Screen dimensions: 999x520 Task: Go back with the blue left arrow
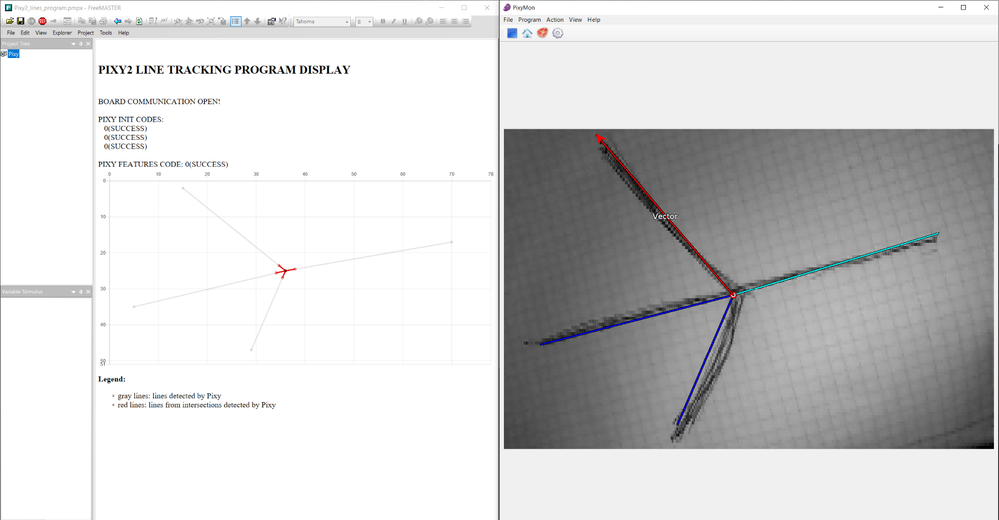coord(117,21)
